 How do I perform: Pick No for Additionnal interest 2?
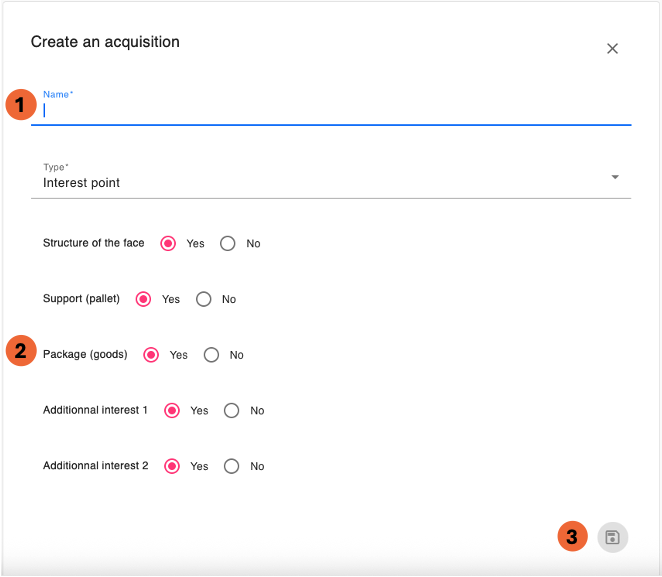coord(232,466)
